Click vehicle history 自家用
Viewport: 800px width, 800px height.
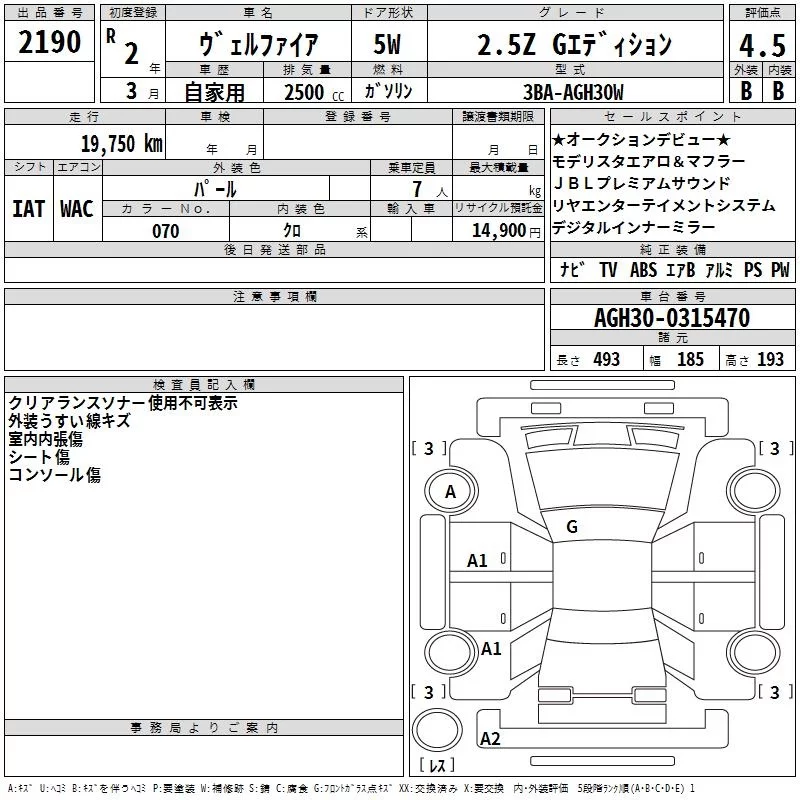(214, 92)
